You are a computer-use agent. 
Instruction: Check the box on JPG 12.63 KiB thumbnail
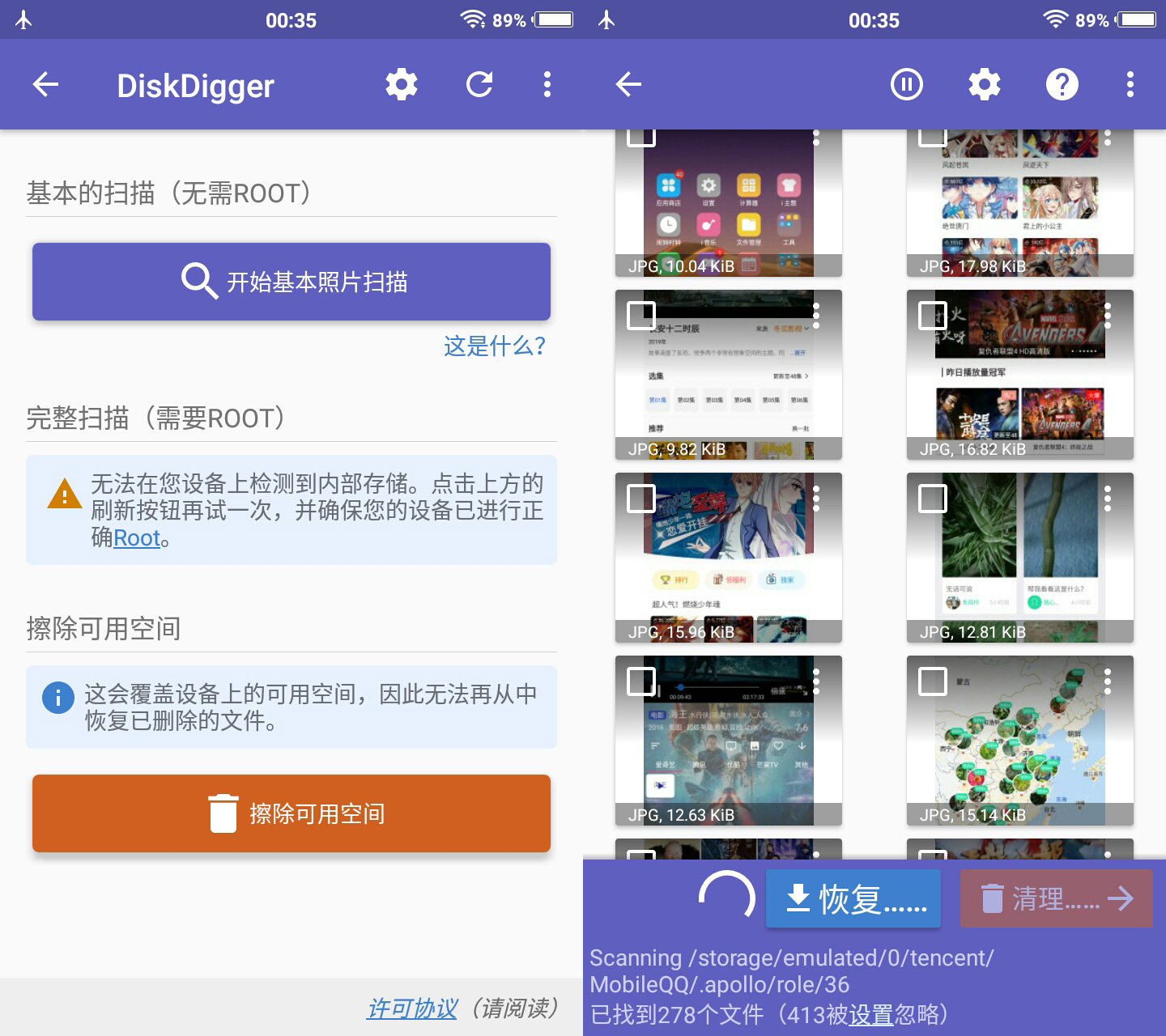[641, 681]
